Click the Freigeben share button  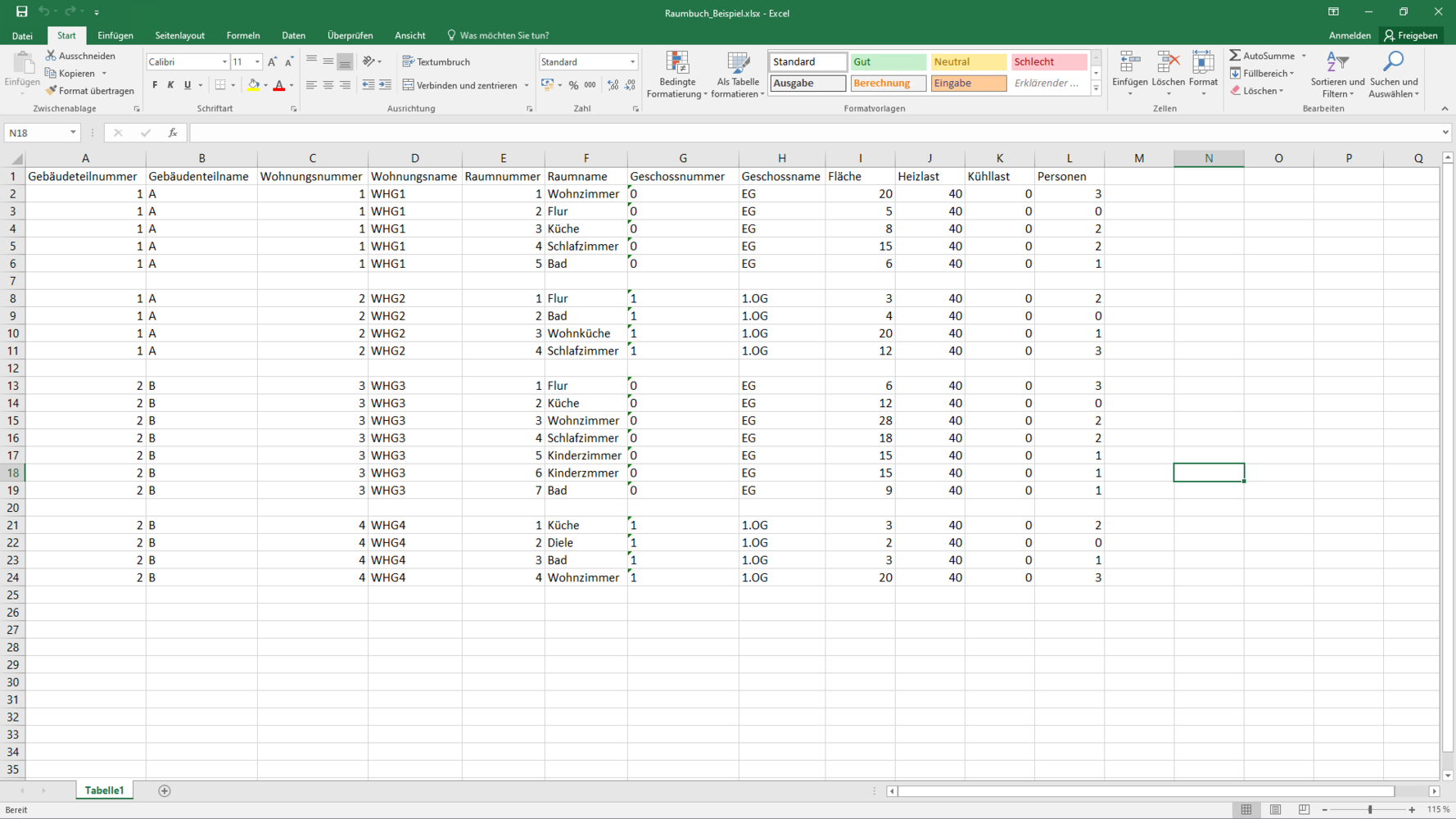[x=1411, y=35]
